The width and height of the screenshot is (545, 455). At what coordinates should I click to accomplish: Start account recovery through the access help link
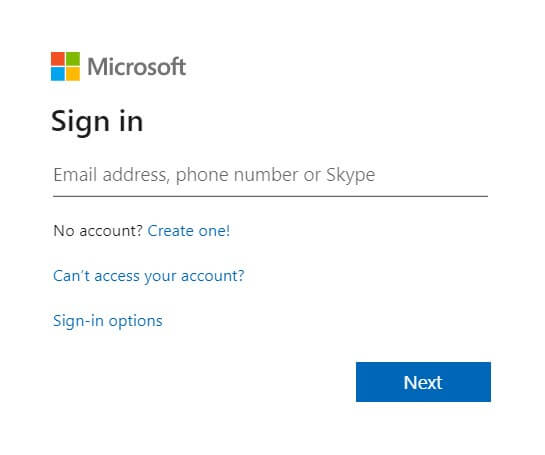[149, 276]
